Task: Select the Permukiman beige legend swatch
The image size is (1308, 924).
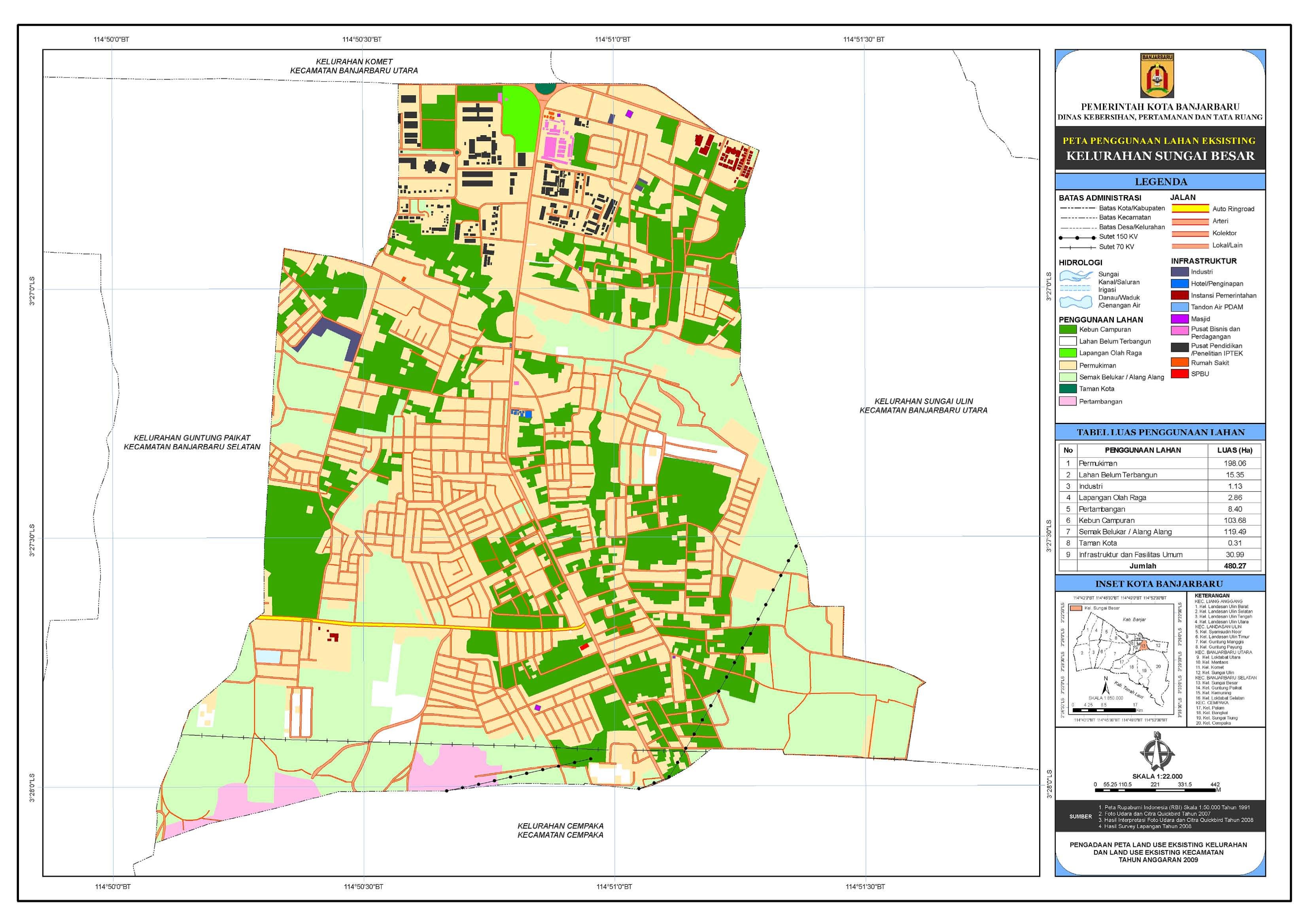Action: click(x=1068, y=366)
